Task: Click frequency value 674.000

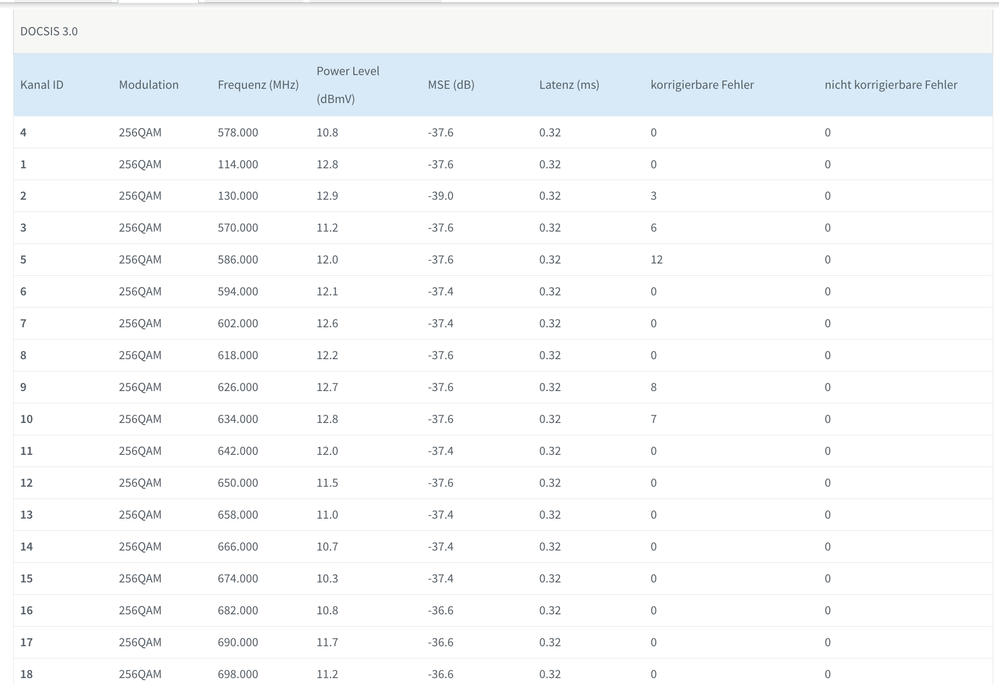Action: tap(238, 578)
